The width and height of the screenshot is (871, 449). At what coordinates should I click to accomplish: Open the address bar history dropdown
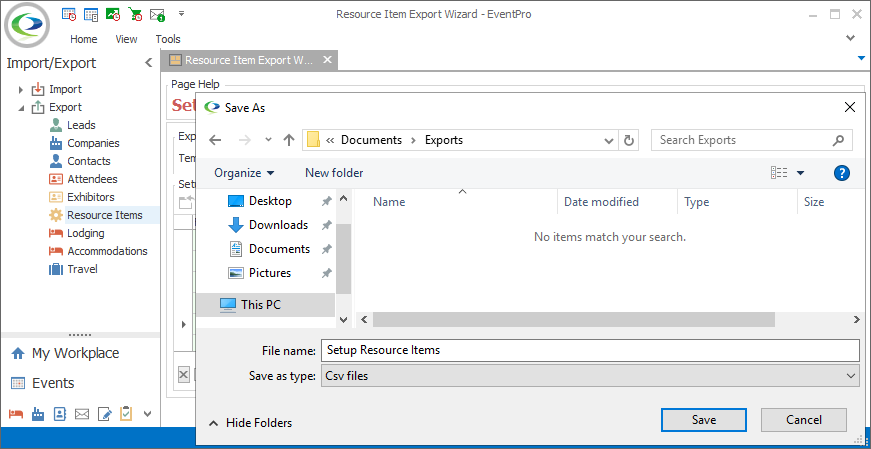coord(609,141)
